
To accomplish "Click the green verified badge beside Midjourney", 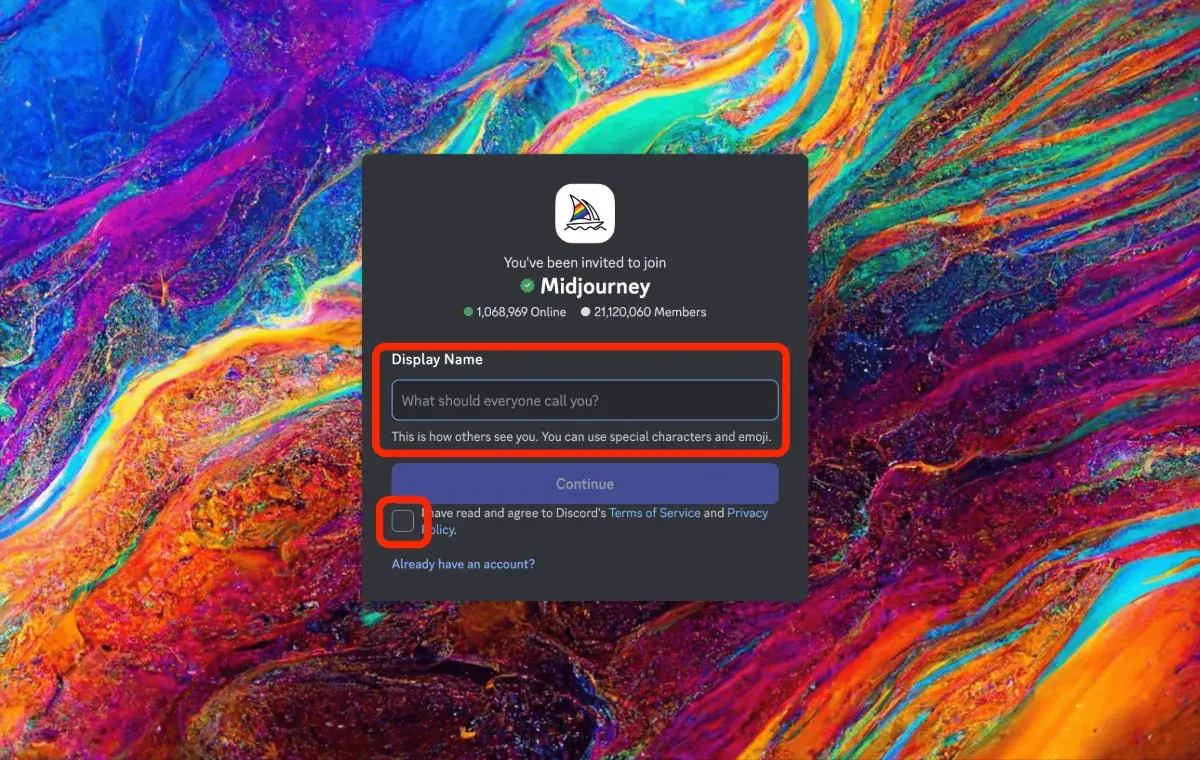I will (527, 287).
